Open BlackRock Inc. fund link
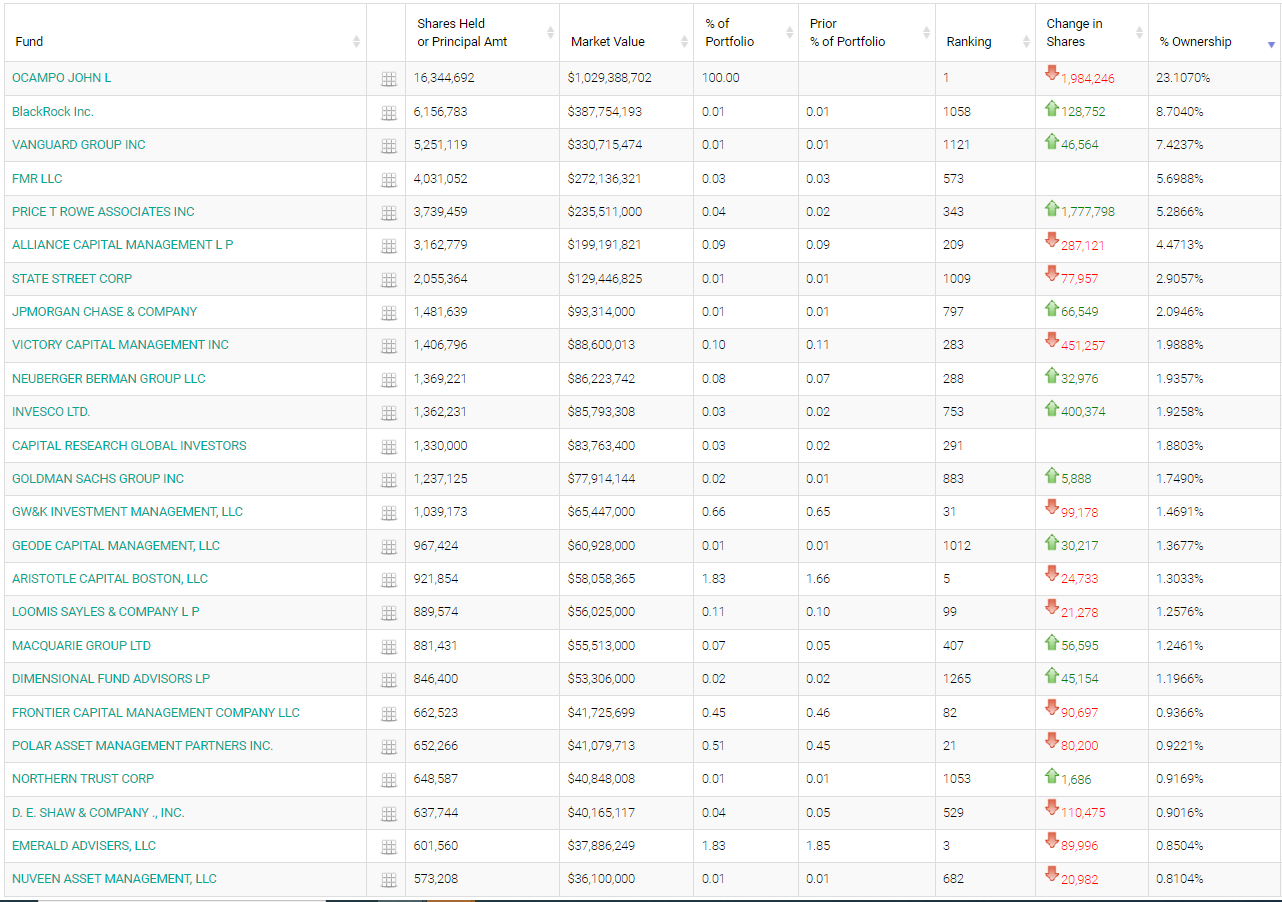The height and width of the screenshot is (902, 1282). (x=53, y=111)
